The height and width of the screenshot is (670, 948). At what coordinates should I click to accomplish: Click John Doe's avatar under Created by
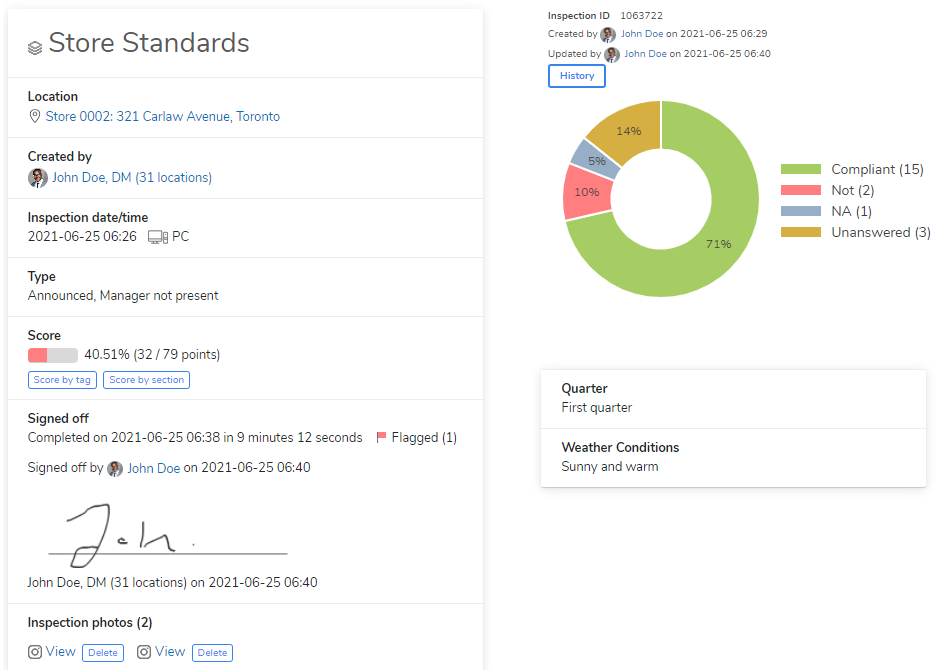pos(37,177)
